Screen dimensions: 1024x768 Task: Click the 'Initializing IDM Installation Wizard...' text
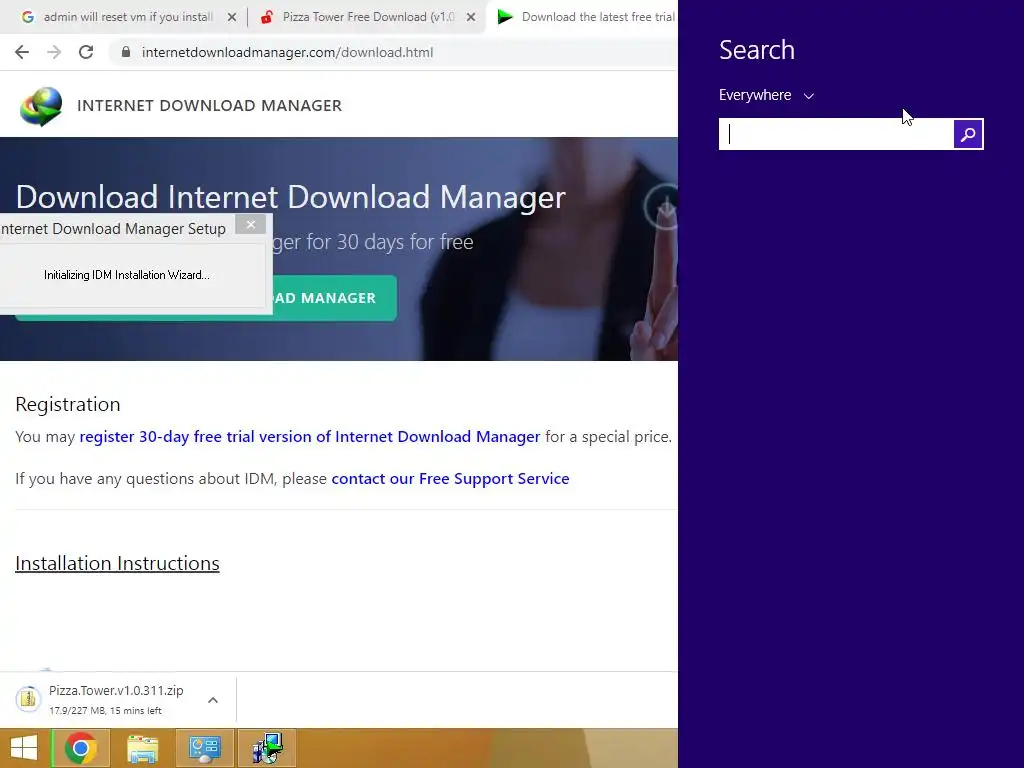click(x=127, y=275)
